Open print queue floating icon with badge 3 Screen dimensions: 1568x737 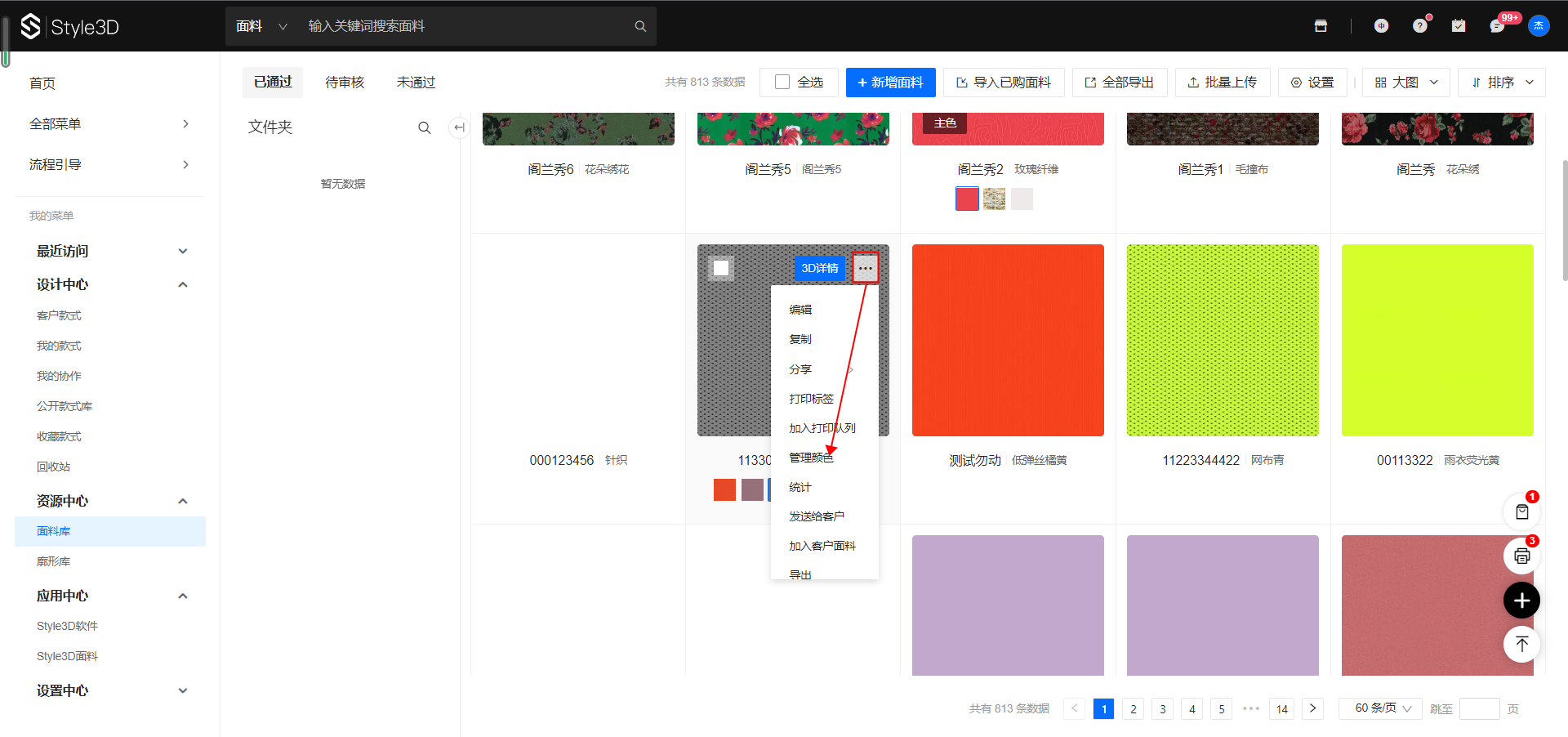coord(1522,556)
